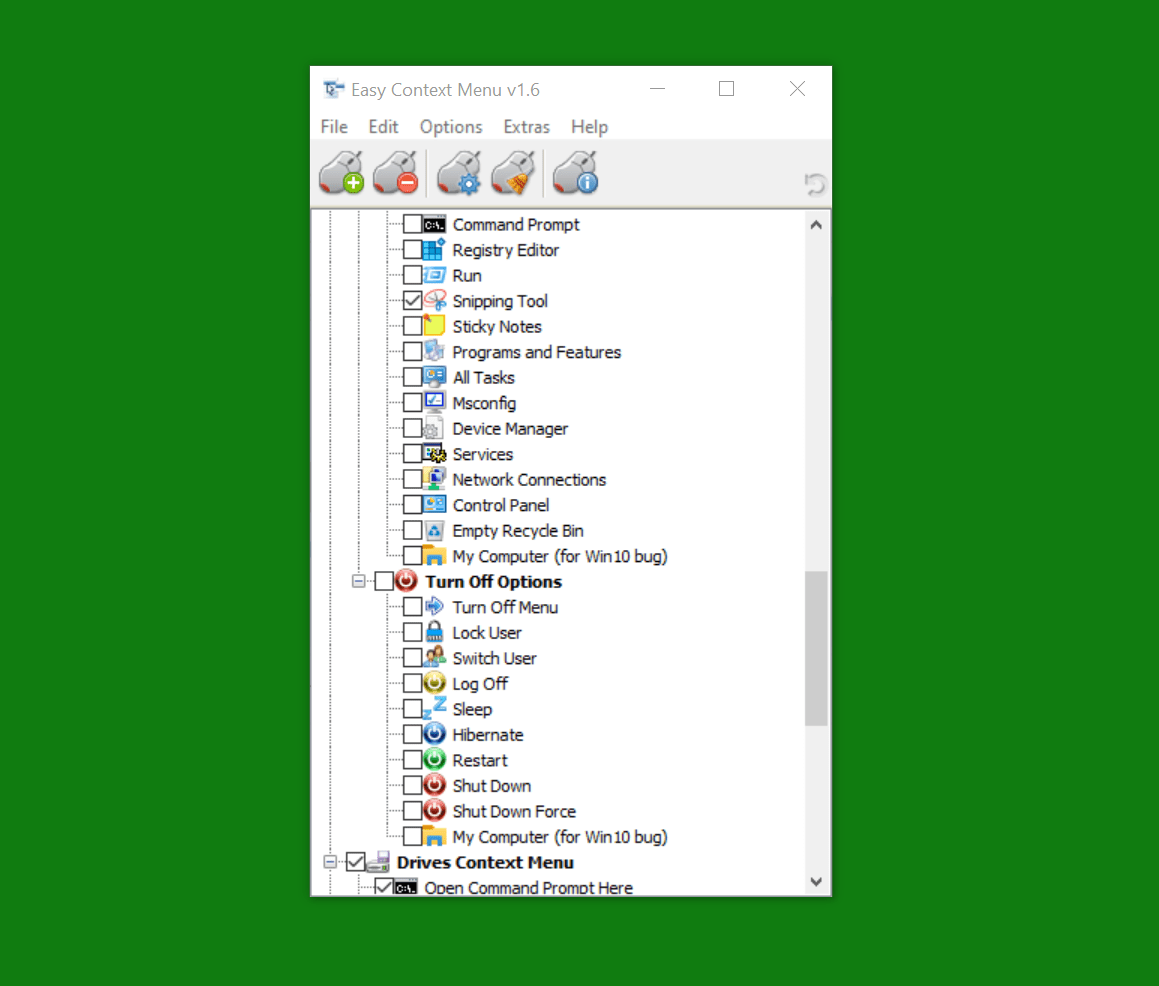The height and width of the screenshot is (986, 1159).
Task: Click the Lock User padlock icon
Action: (435, 633)
